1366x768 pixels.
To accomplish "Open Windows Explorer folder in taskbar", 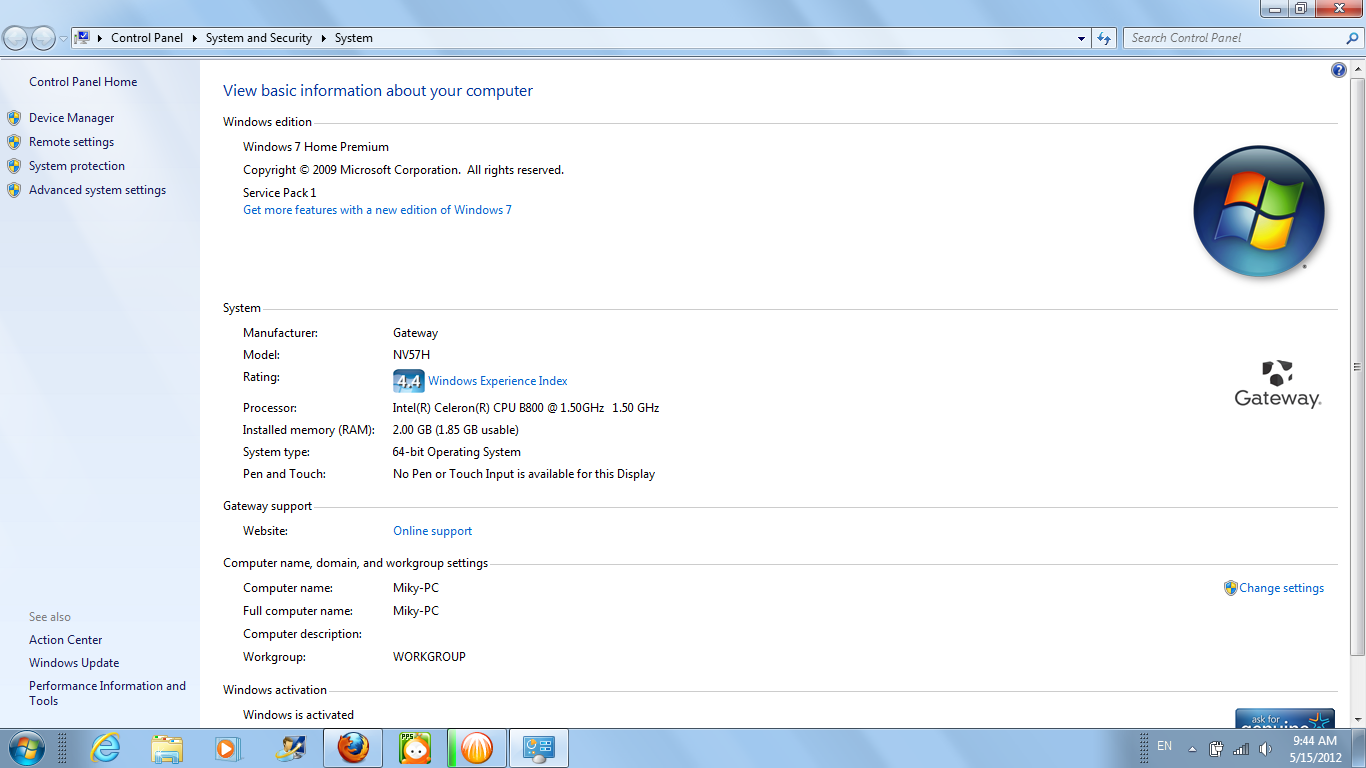I will tap(167, 748).
